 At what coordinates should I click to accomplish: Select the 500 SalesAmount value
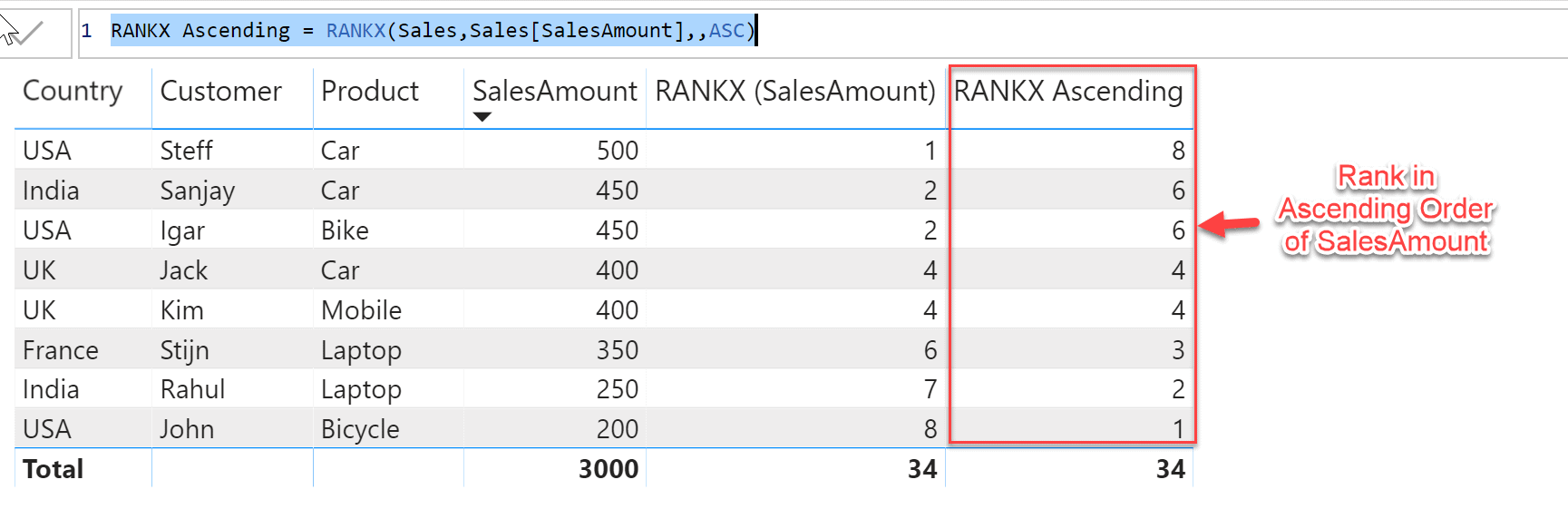point(617,151)
